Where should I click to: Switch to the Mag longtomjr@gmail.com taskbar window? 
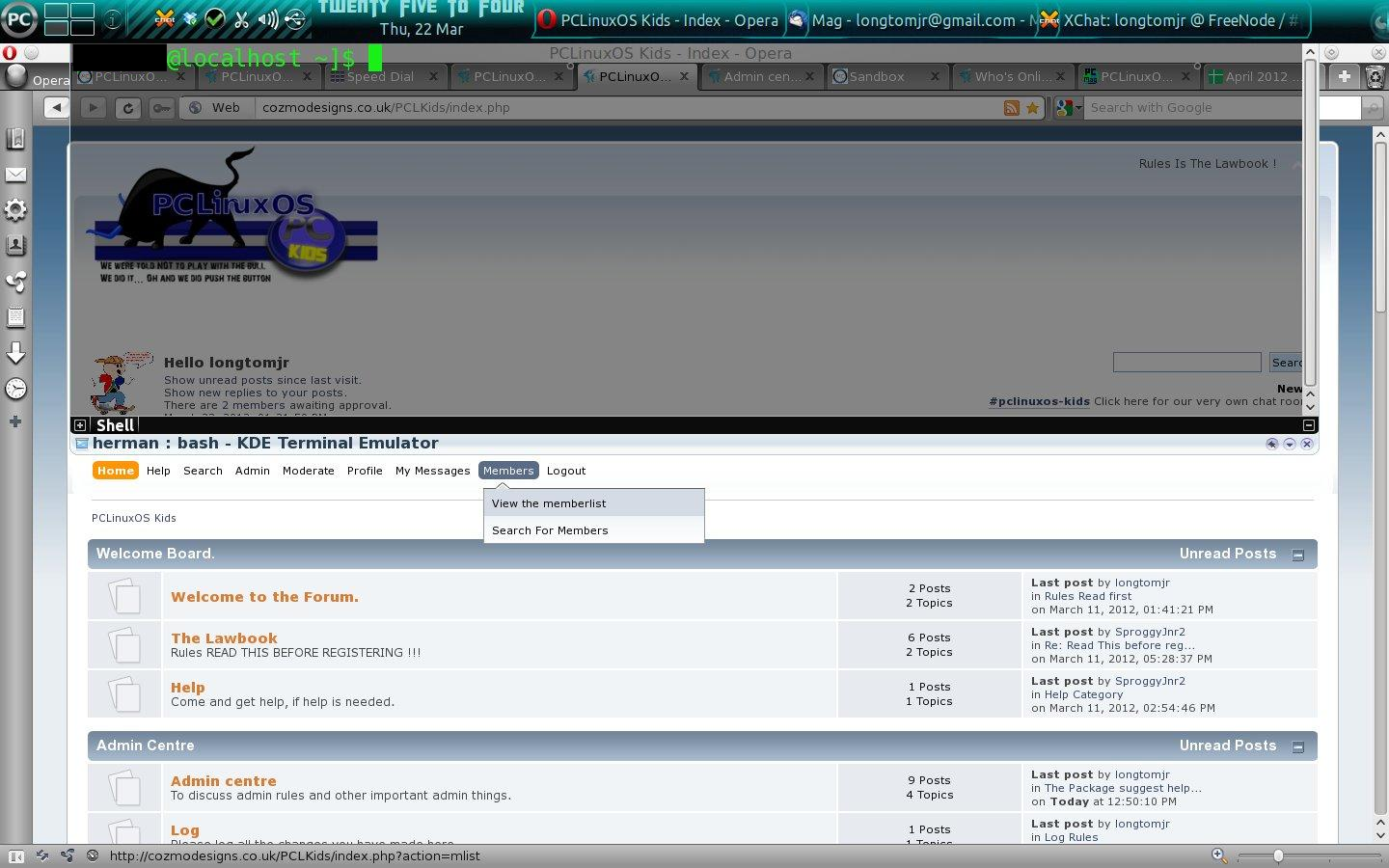tap(912, 19)
